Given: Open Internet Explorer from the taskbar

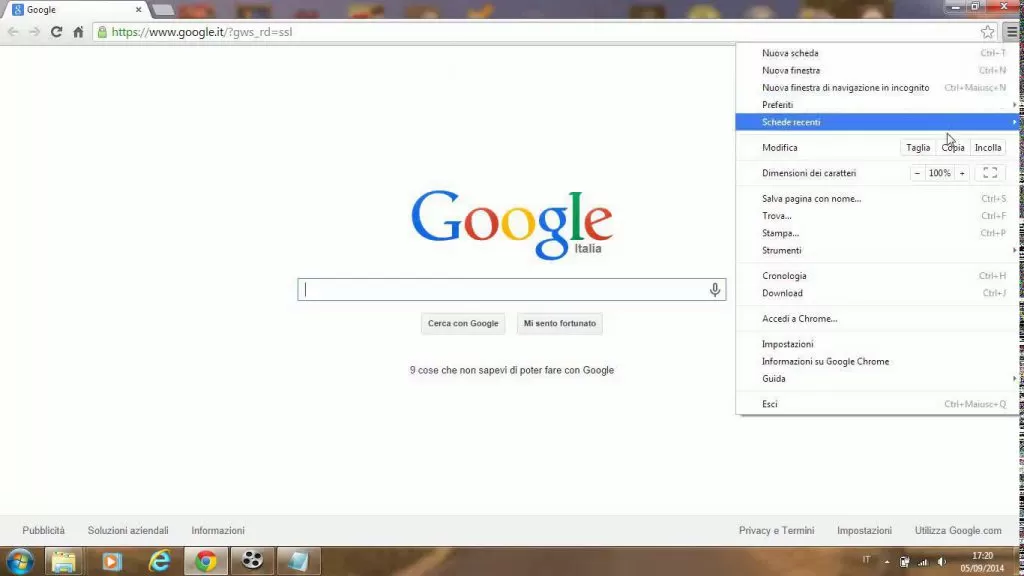Looking at the screenshot, I should pos(159,562).
